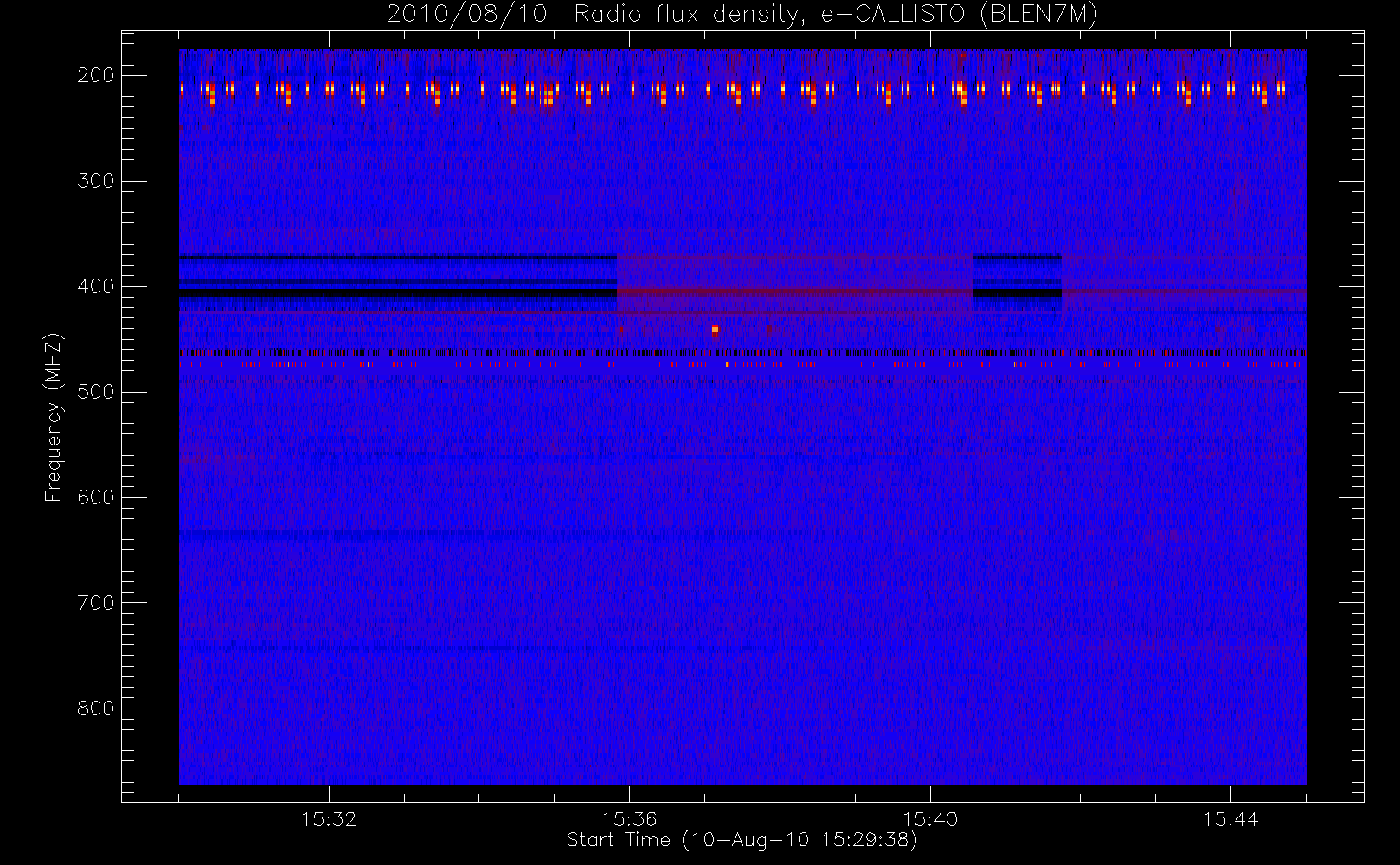Click the 'Start Time (10-Aug-10 15:29:38)' label
Image resolution: width=1400 pixels, height=865 pixels.
click(742, 840)
